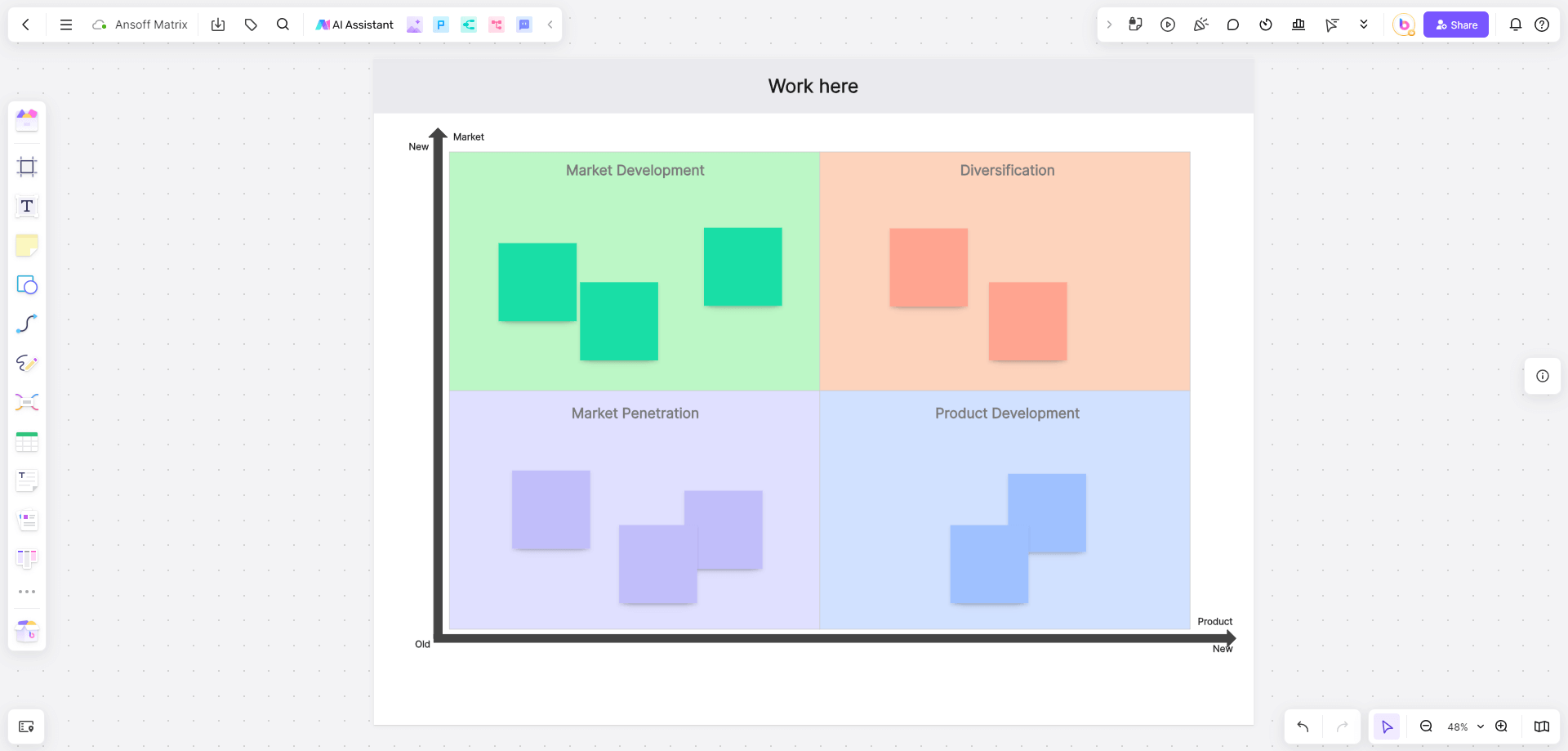Screen dimensions: 1568x751
Task: Go back using the left arrow
Action: click(26, 25)
